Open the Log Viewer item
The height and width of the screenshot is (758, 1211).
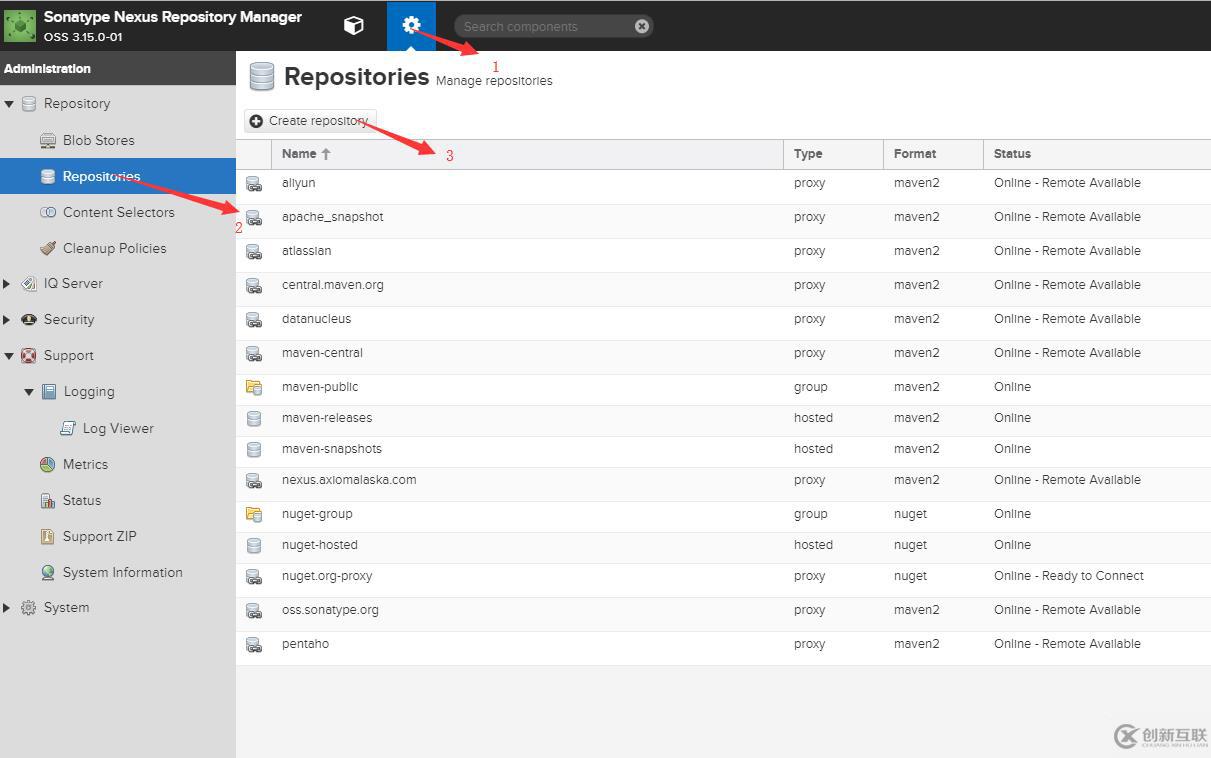coord(118,428)
